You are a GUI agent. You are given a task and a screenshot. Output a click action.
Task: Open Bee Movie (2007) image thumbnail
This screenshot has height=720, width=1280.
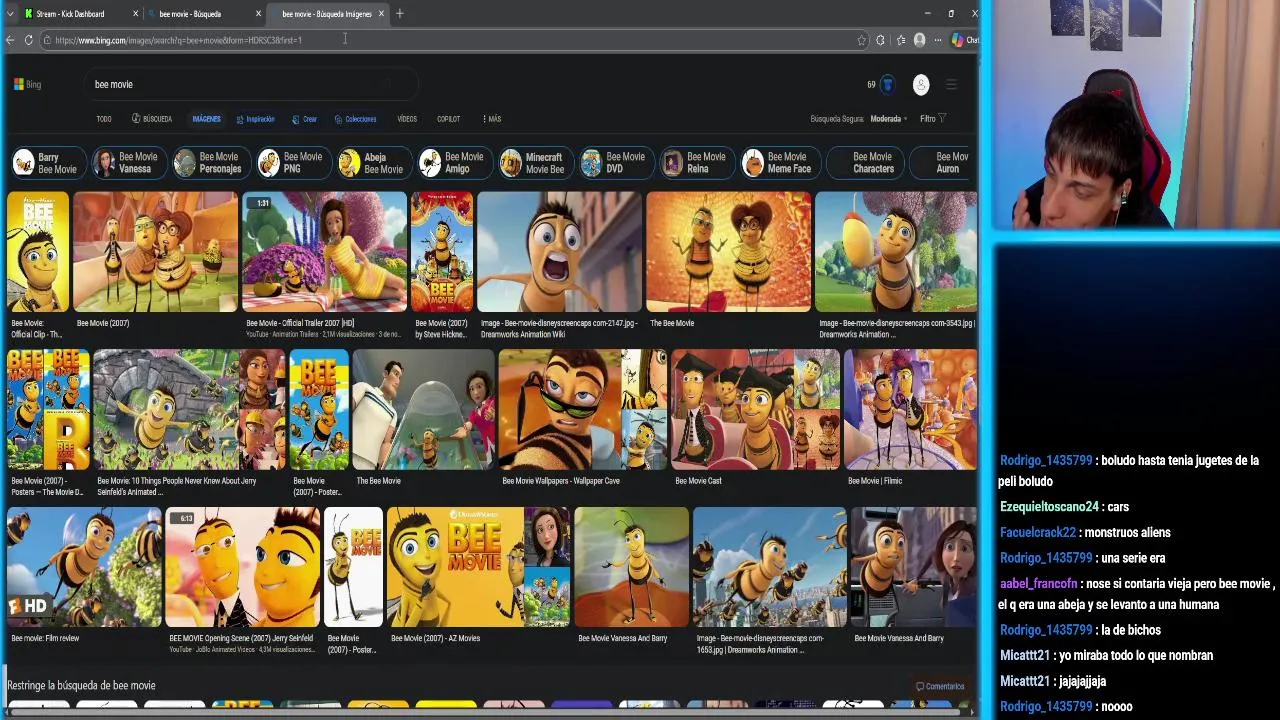(155, 252)
